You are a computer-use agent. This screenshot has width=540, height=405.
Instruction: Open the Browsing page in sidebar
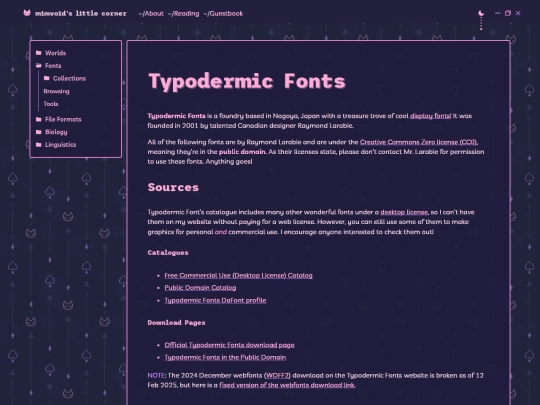click(x=56, y=91)
